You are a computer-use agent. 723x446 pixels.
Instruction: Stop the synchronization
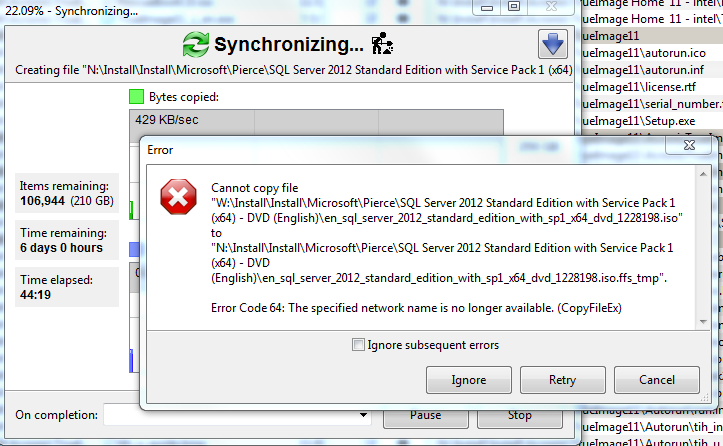pos(519,415)
